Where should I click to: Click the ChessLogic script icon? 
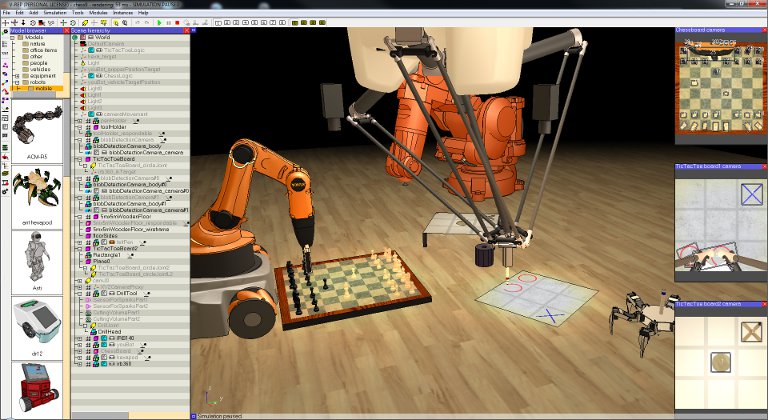[x=91, y=75]
